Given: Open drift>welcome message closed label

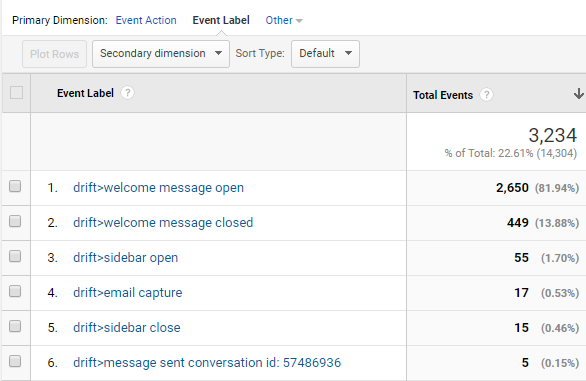Looking at the screenshot, I should tap(163, 223).
